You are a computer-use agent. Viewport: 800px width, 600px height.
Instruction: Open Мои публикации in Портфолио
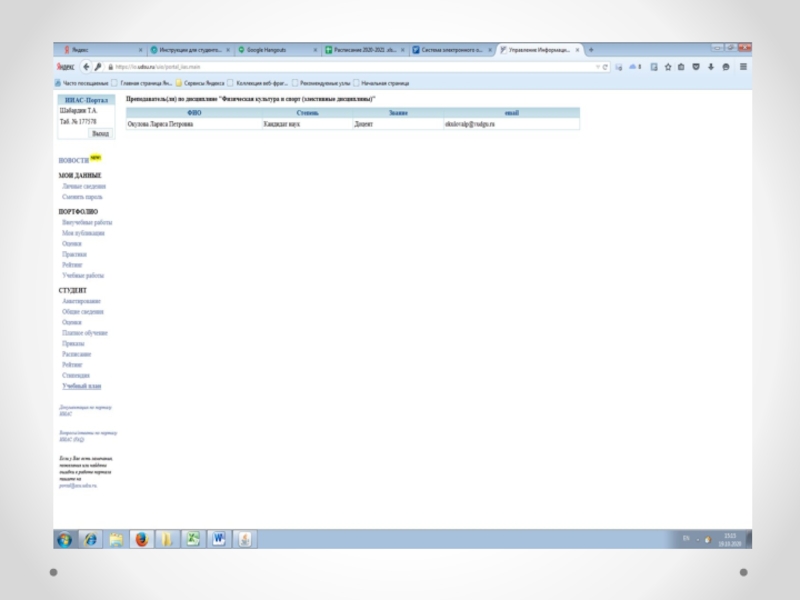(x=83, y=233)
